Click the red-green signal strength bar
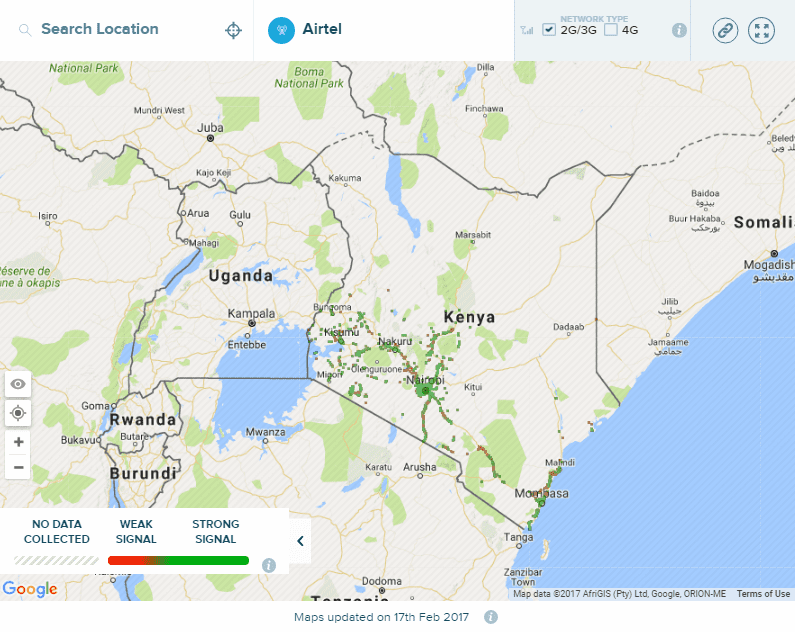 [x=178, y=561]
